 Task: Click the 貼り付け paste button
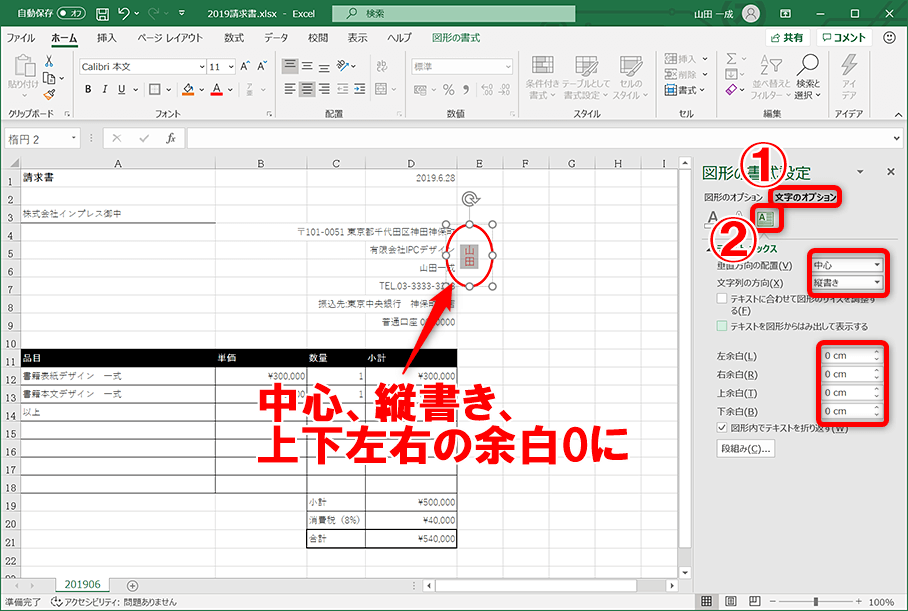[x=24, y=76]
